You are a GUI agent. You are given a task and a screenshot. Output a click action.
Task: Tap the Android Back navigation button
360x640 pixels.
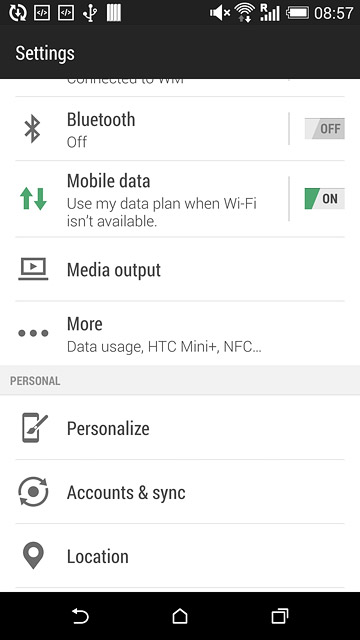[80, 616]
